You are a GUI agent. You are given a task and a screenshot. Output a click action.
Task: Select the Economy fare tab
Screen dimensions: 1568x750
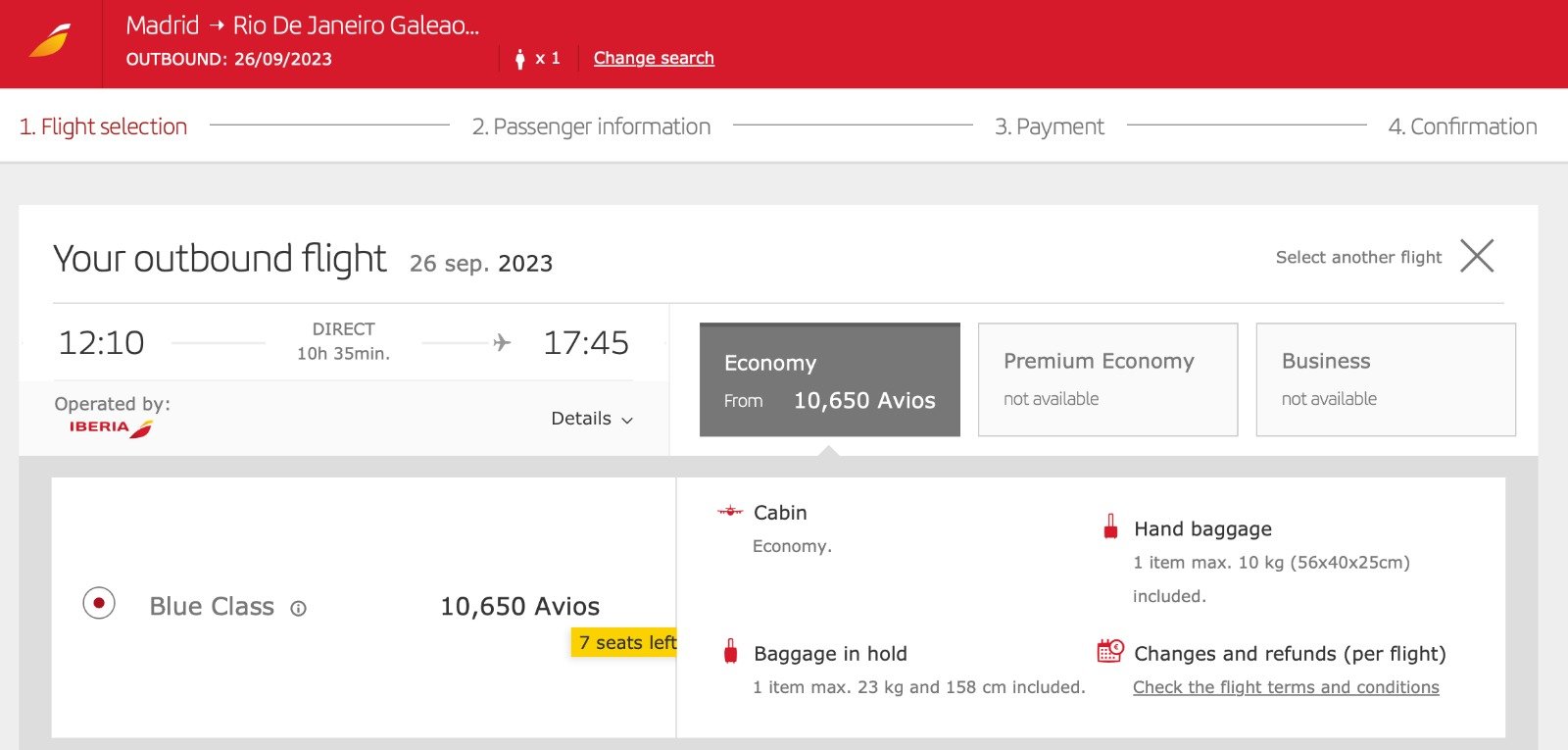[x=829, y=380]
